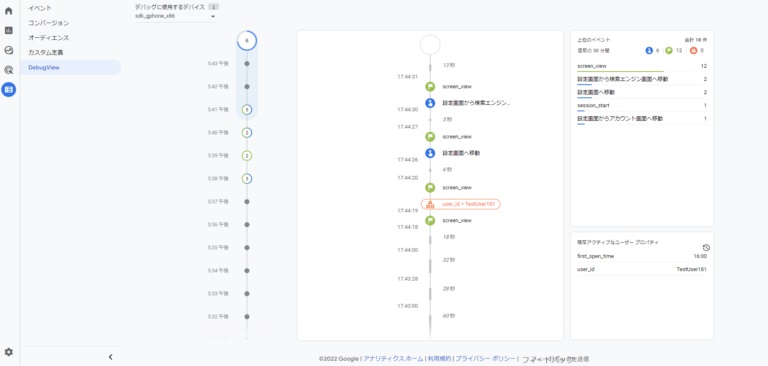Image resolution: width=768 pixels, height=366 pixels.
Task: Click screen_view row in top events list
Action: click(642, 67)
